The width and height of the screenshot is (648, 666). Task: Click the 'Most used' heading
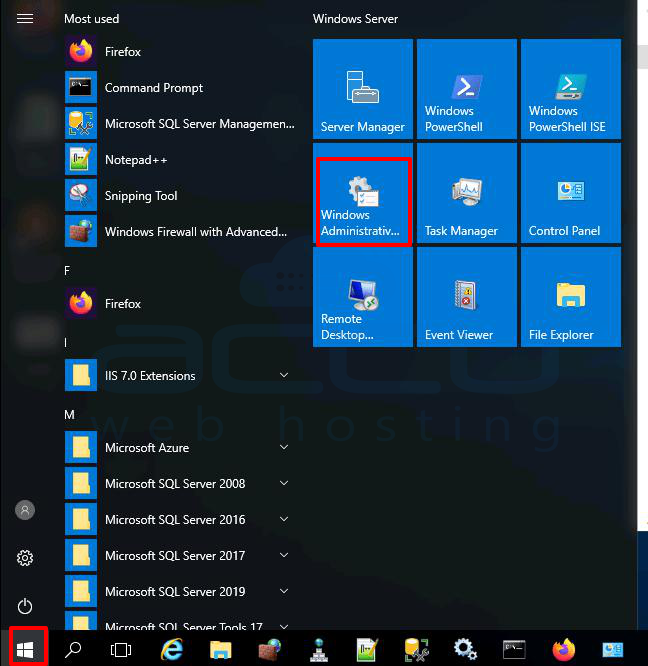pyautogui.click(x=91, y=19)
